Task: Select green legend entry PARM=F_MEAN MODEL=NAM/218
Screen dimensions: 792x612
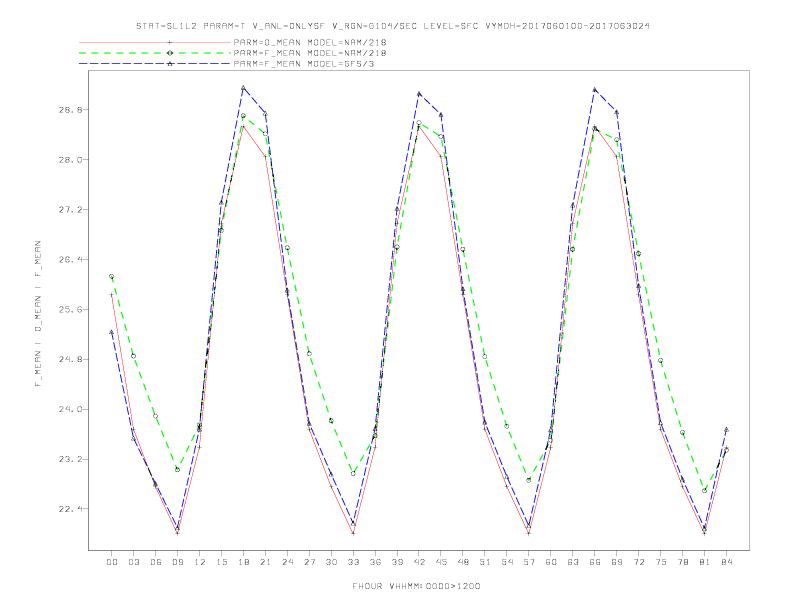Action: pyautogui.click(x=310, y=53)
